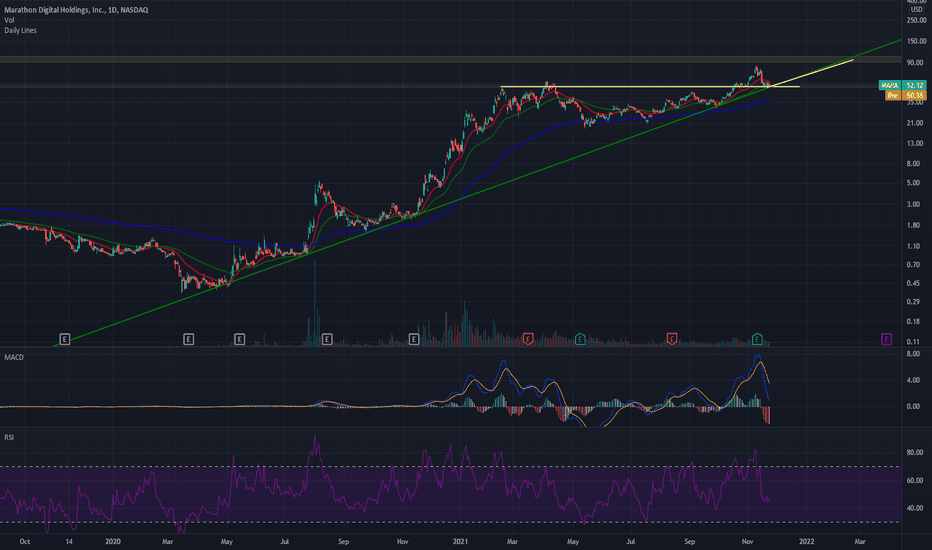The height and width of the screenshot is (550, 932).
Task: Click the 0.11 price axis value
Action: (914, 341)
